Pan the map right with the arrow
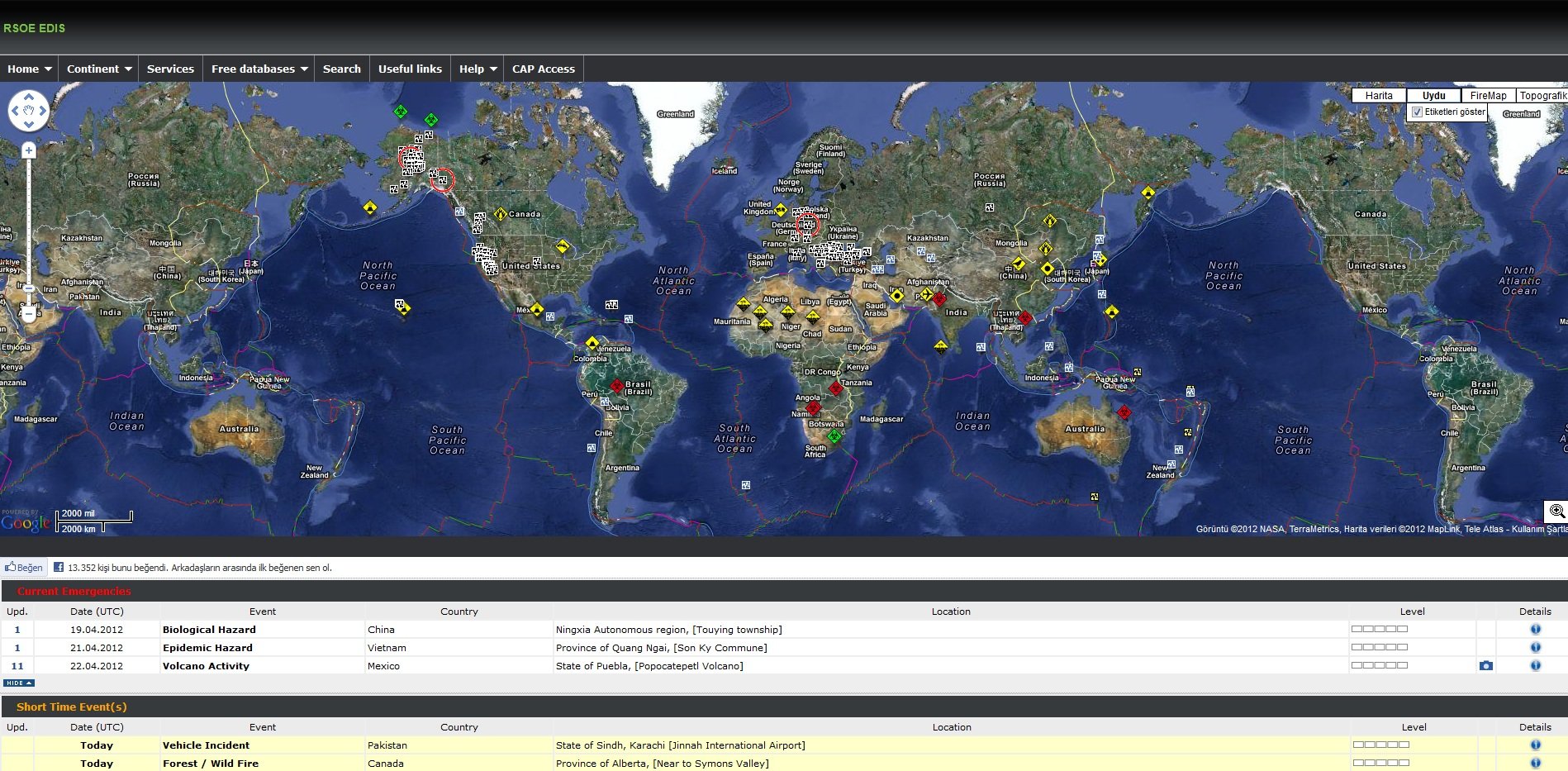Viewport: 1568px width, 771px height. click(43, 111)
